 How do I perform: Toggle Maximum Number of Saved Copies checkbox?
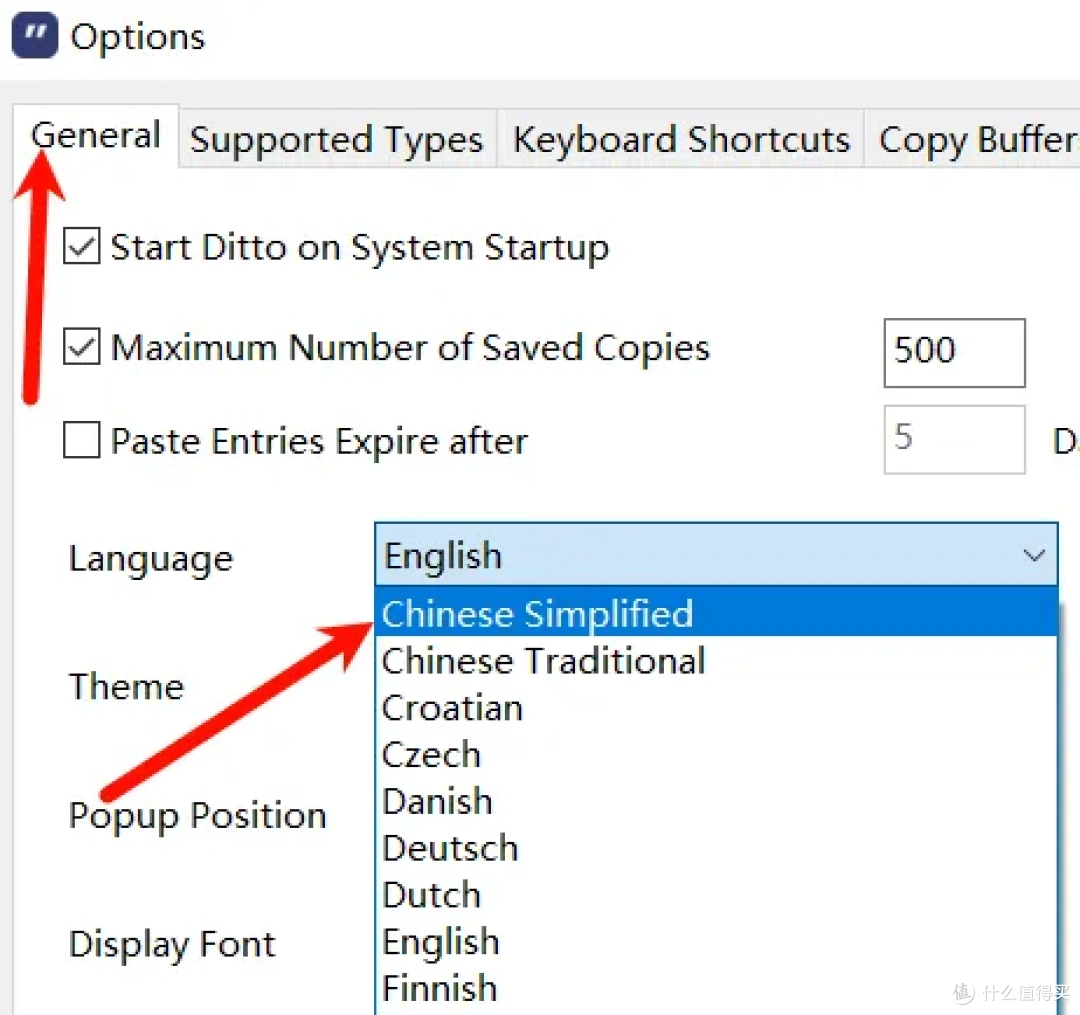click(x=82, y=346)
